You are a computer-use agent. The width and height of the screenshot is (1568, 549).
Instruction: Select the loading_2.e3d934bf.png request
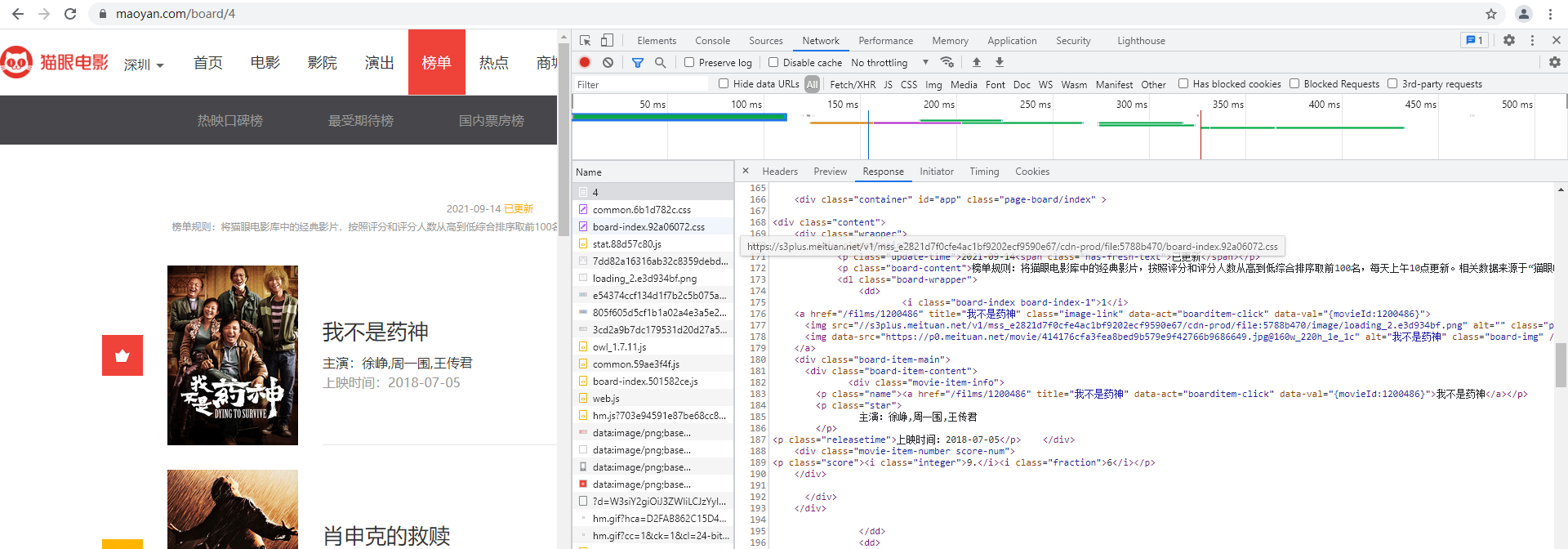(x=653, y=278)
